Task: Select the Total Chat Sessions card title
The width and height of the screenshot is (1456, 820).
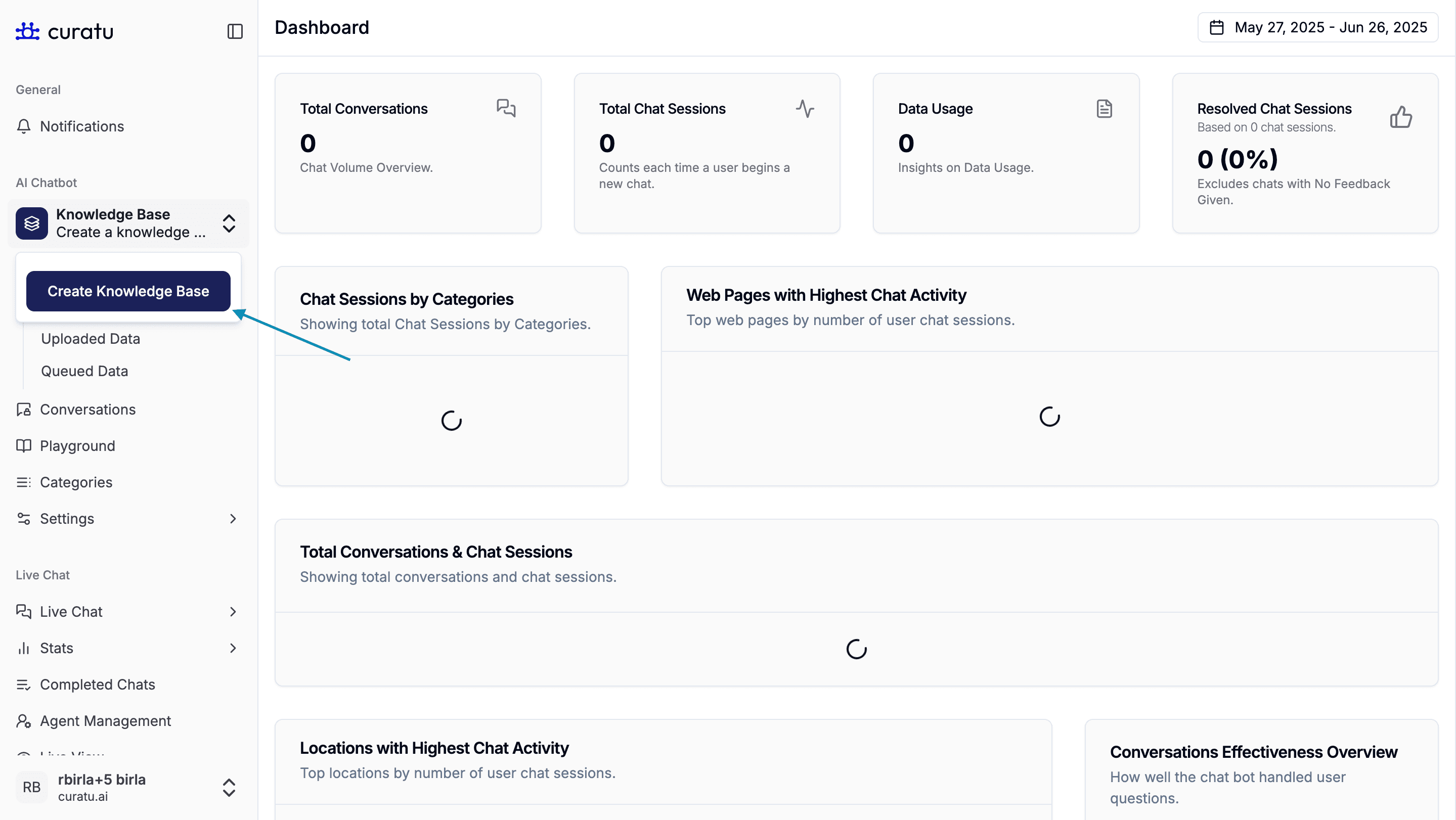Action: [x=662, y=109]
